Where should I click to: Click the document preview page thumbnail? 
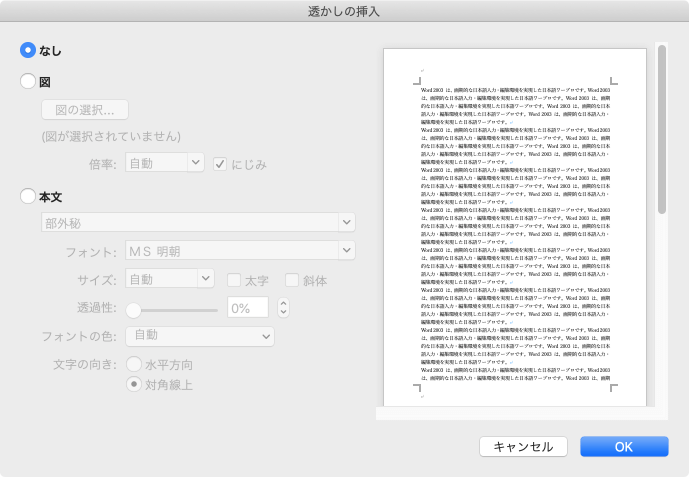point(515,227)
